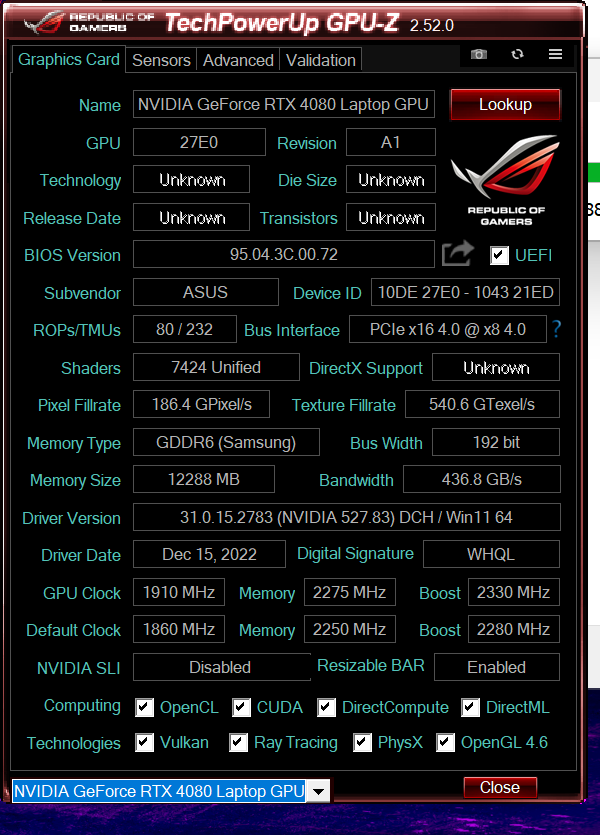
Task: Click the Driver Version field
Action: coord(346,518)
